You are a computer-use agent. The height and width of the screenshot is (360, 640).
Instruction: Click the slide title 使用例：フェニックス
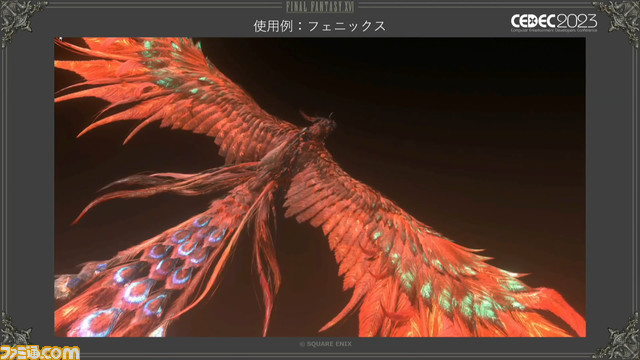(320, 26)
